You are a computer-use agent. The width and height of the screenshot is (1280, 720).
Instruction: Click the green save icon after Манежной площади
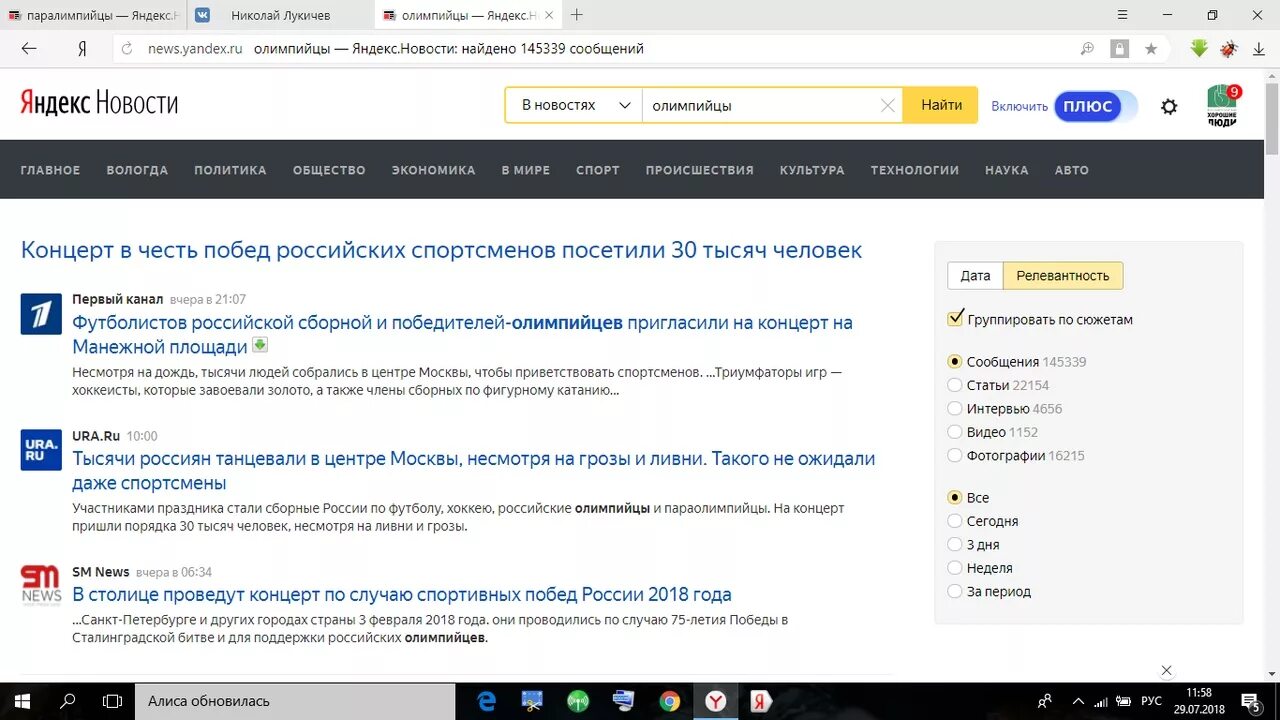260,345
